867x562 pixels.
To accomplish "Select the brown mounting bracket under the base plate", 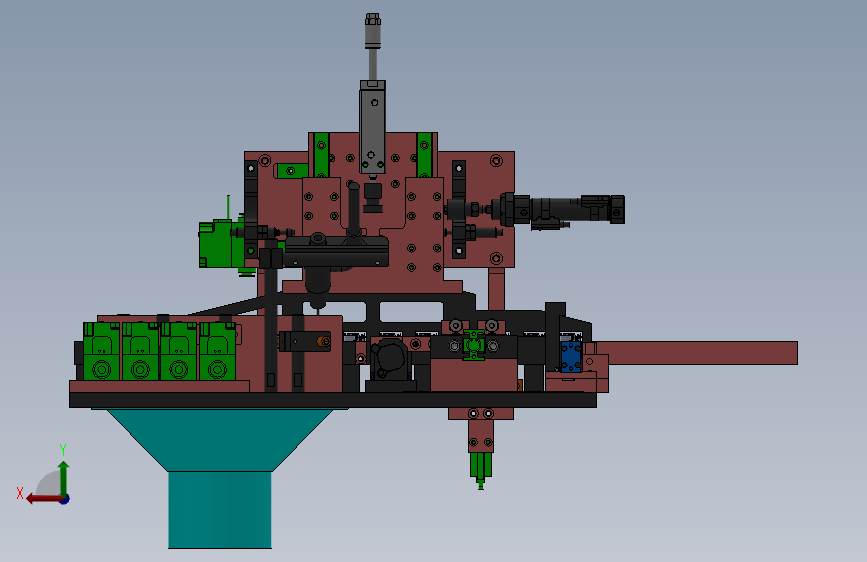I will [480, 430].
